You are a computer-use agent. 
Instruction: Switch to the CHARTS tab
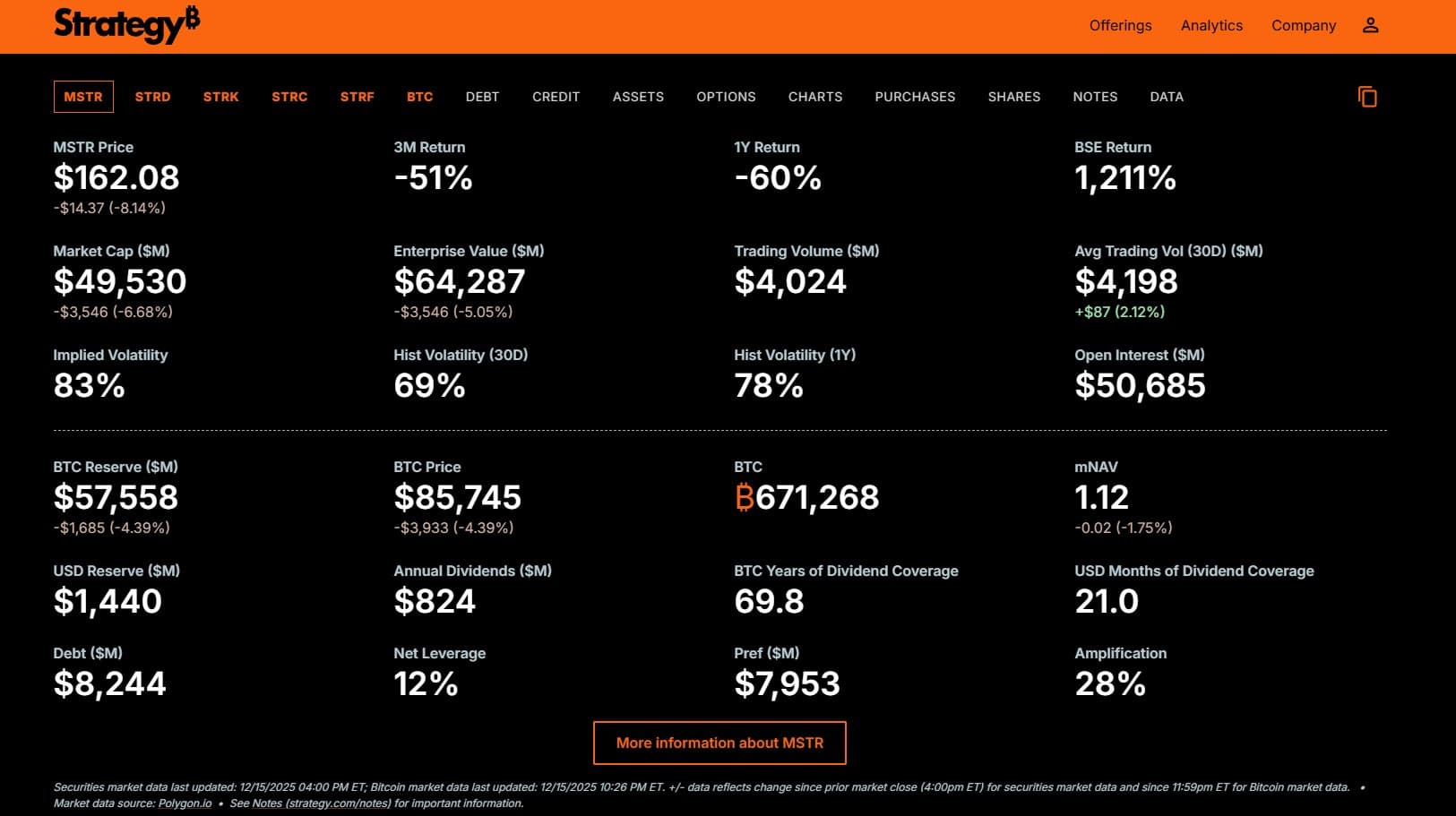pyautogui.click(x=815, y=97)
